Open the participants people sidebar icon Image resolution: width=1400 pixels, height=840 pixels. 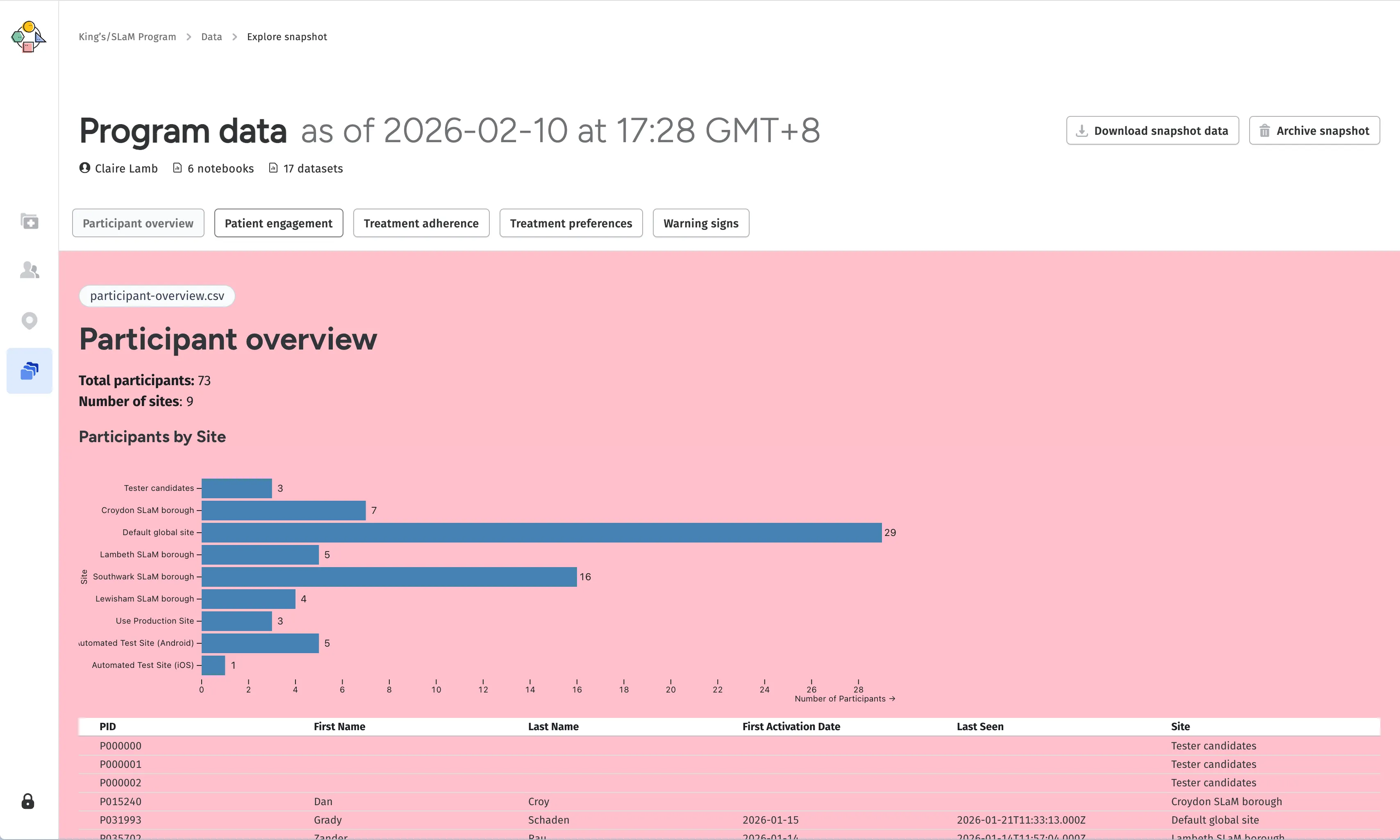pos(30,270)
